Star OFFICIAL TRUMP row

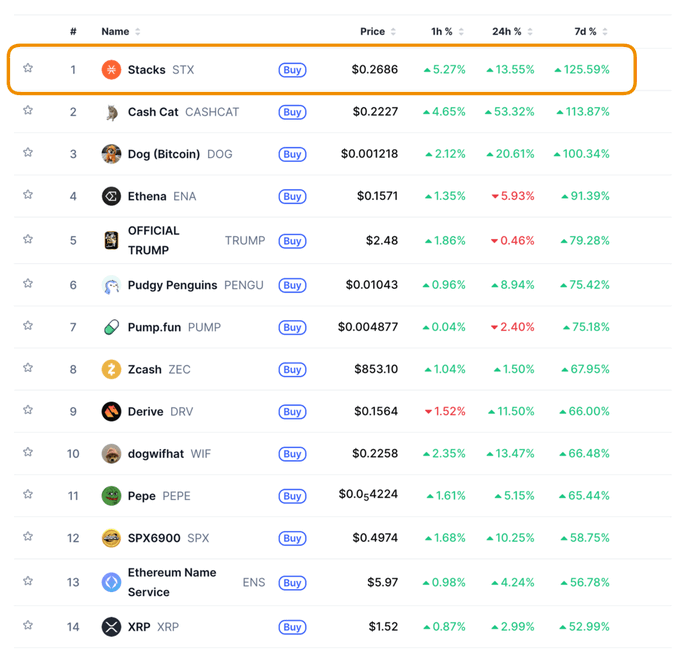click(28, 239)
